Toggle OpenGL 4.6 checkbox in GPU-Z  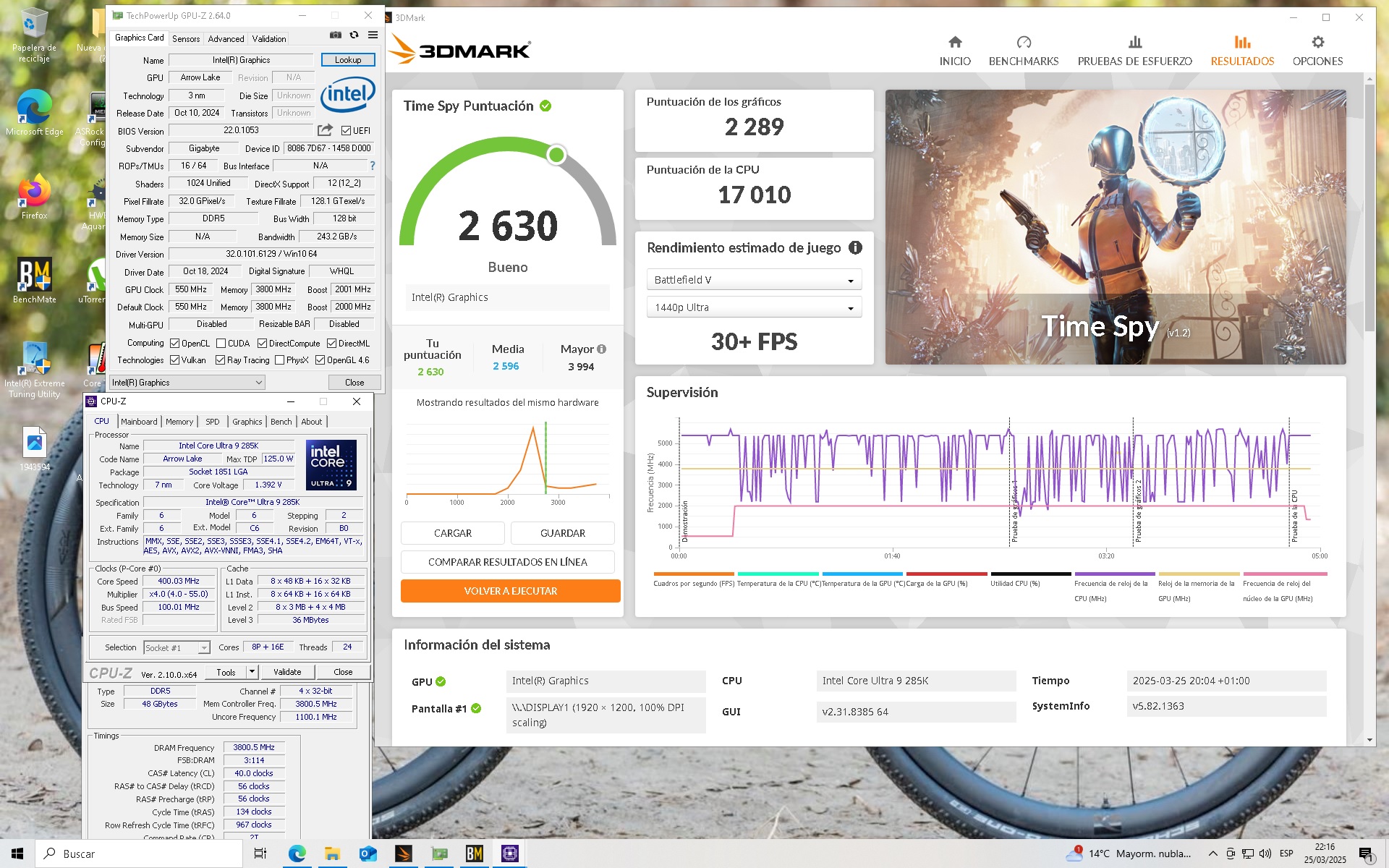point(320,360)
